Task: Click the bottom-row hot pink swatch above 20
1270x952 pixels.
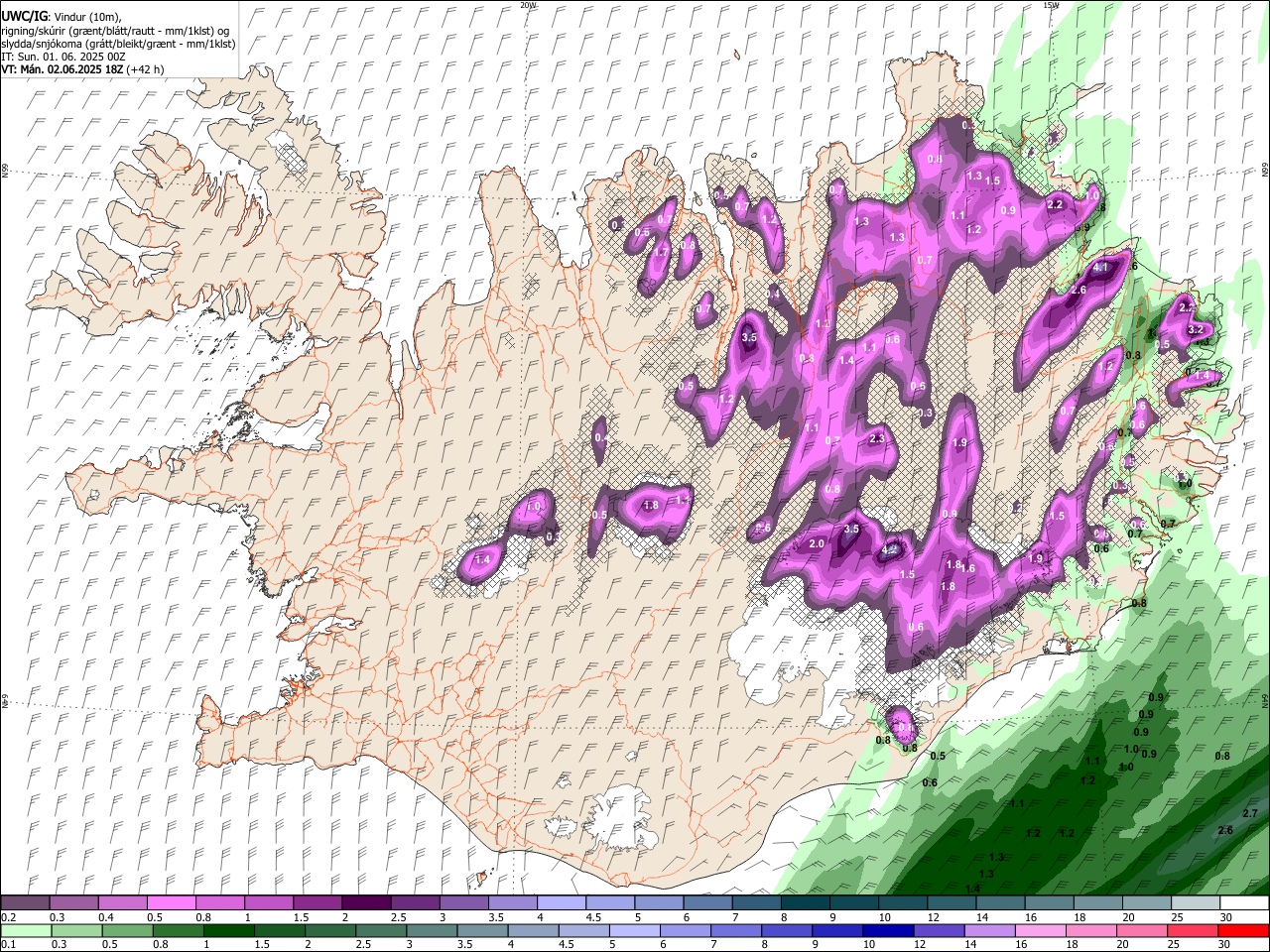Action: (1145, 930)
